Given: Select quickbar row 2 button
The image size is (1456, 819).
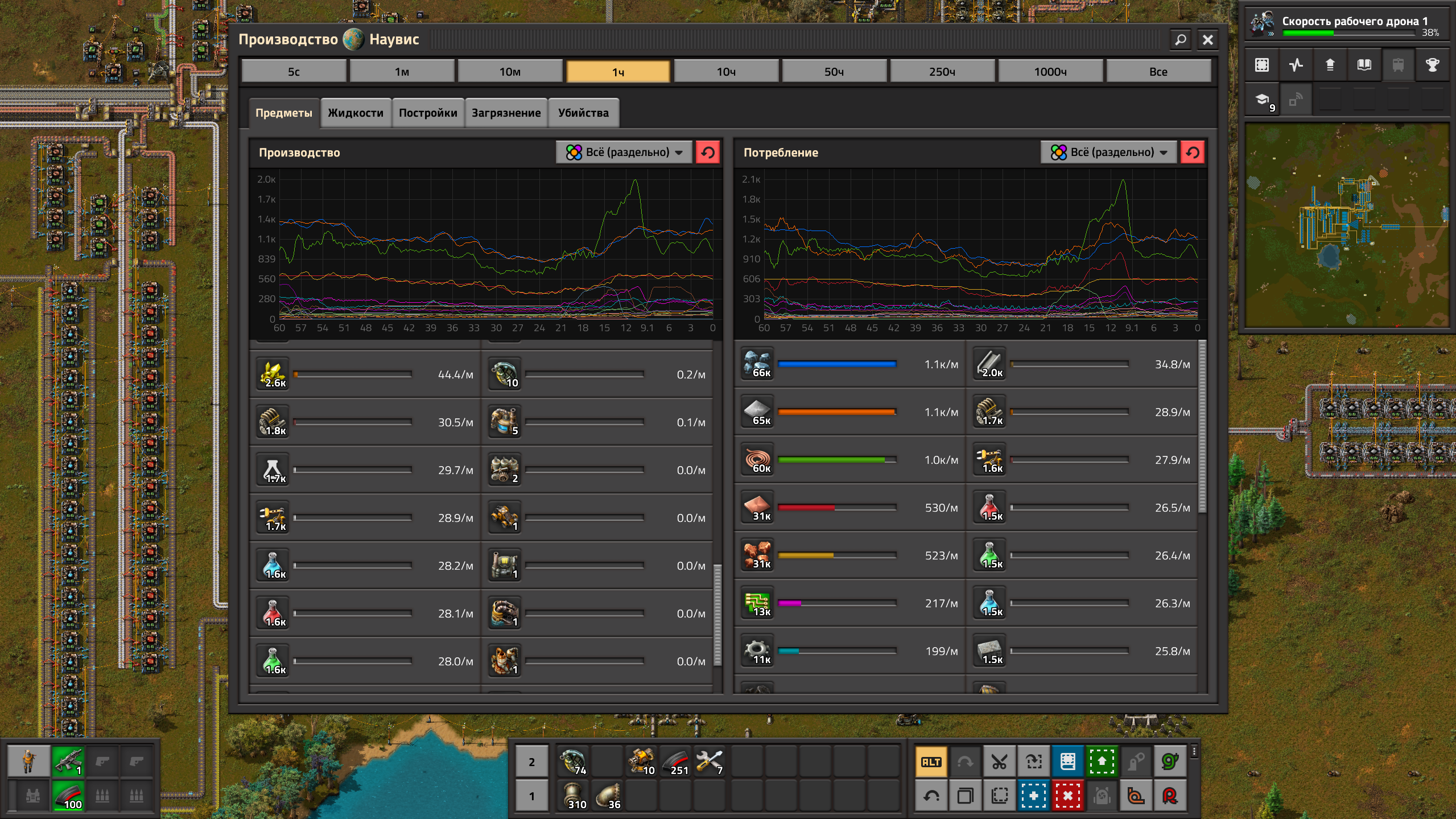Looking at the screenshot, I should (x=532, y=762).
